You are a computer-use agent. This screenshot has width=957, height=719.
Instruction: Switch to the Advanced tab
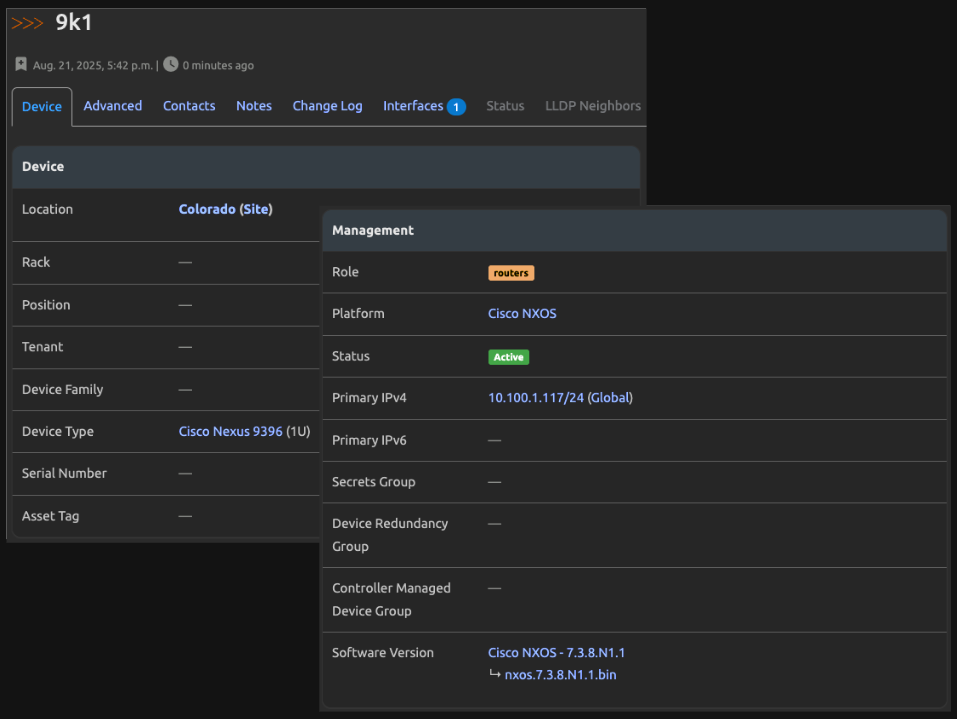[112, 105]
